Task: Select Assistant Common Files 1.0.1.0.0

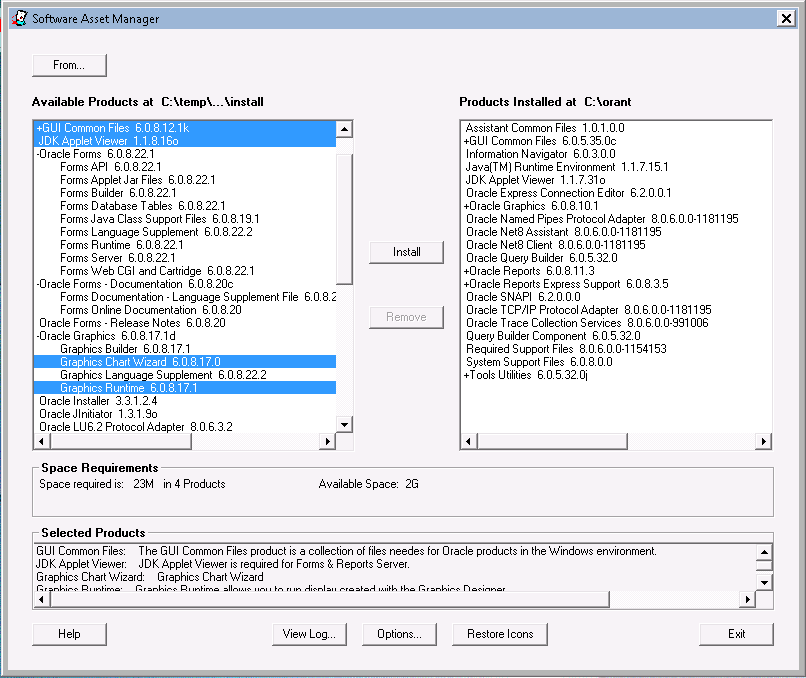Action: point(545,127)
